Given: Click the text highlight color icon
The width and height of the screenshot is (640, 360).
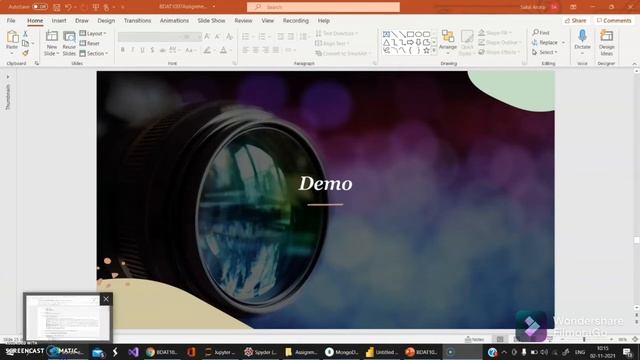Looking at the screenshot, I should pos(207,50).
